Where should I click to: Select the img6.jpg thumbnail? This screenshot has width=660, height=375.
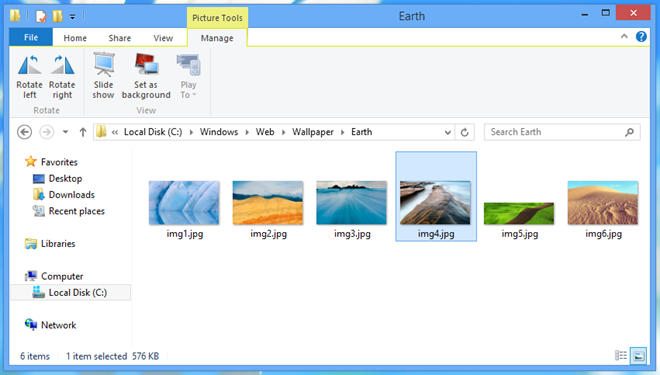click(603, 203)
